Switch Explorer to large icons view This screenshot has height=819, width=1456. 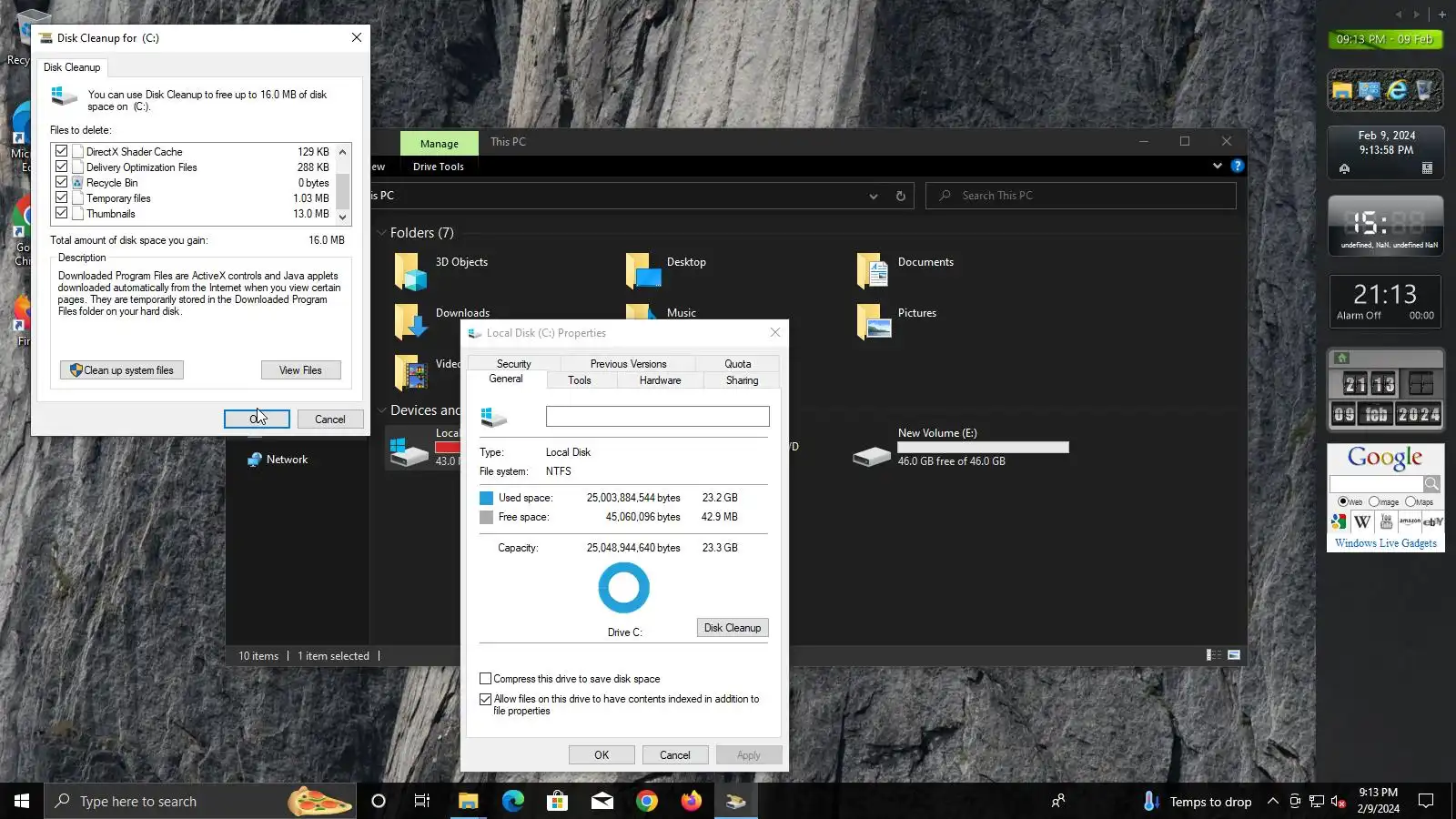pos(1234,655)
